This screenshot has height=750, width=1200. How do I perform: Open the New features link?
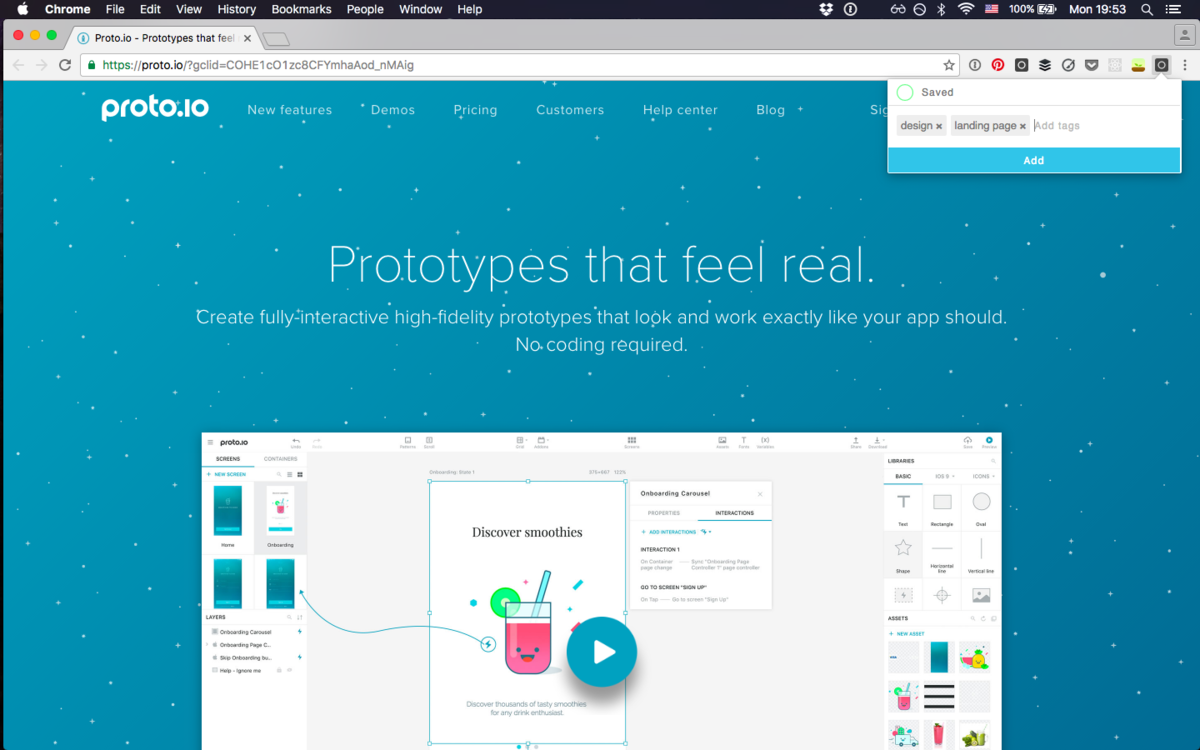click(x=290, y=110)
